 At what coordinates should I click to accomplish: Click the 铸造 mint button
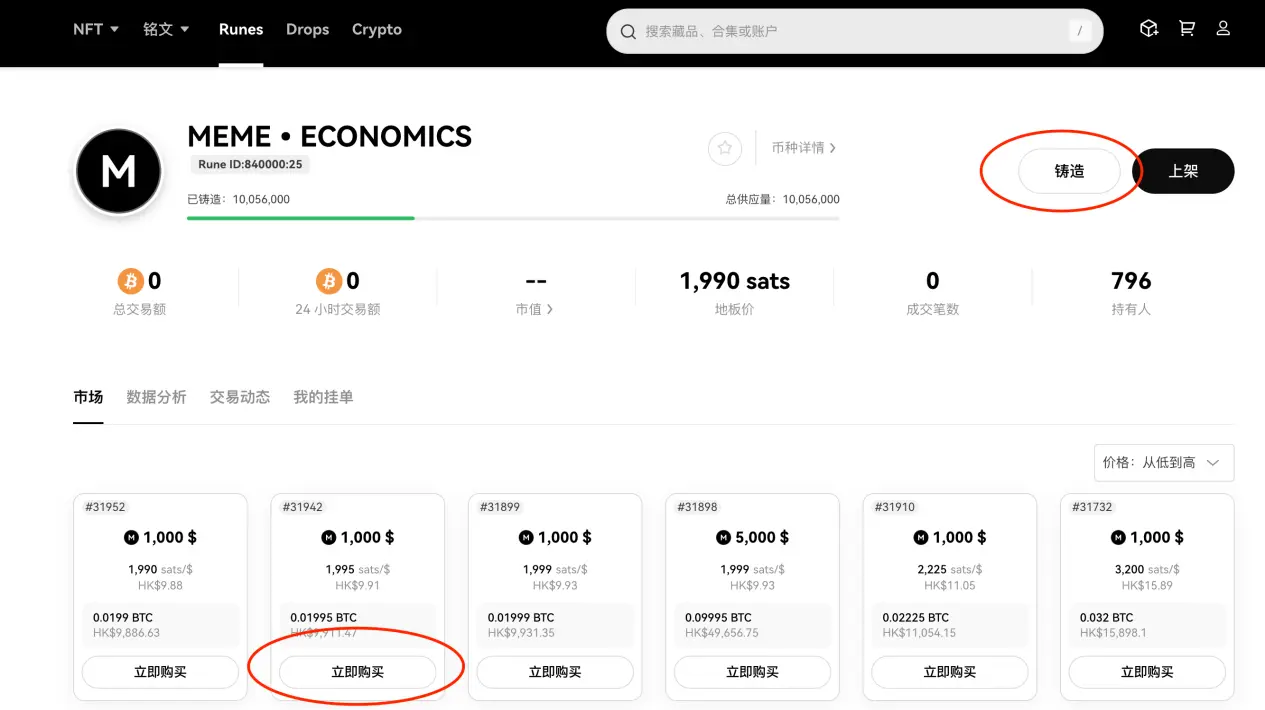(1069, 171)
